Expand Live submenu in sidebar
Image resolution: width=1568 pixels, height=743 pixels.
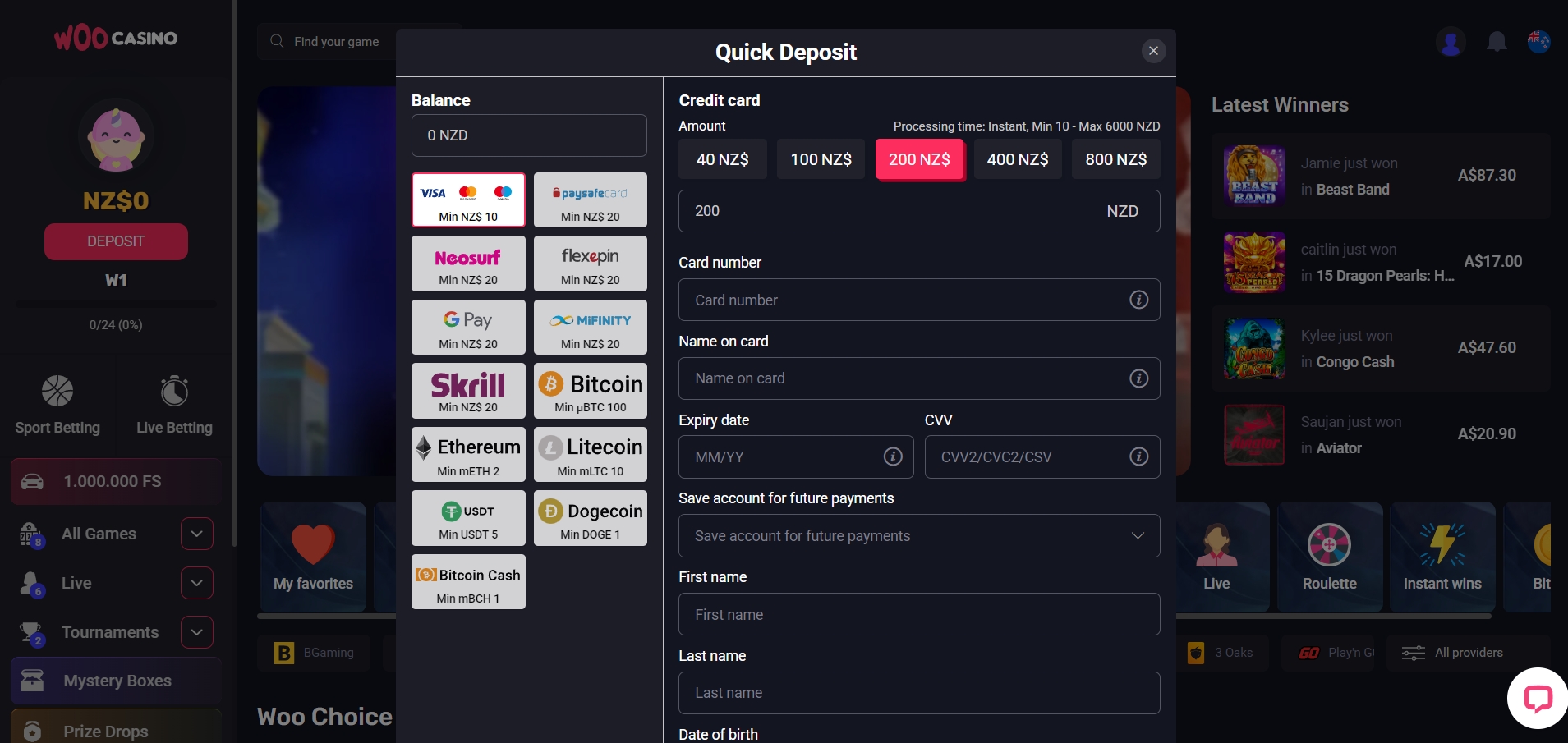[197, 583]
